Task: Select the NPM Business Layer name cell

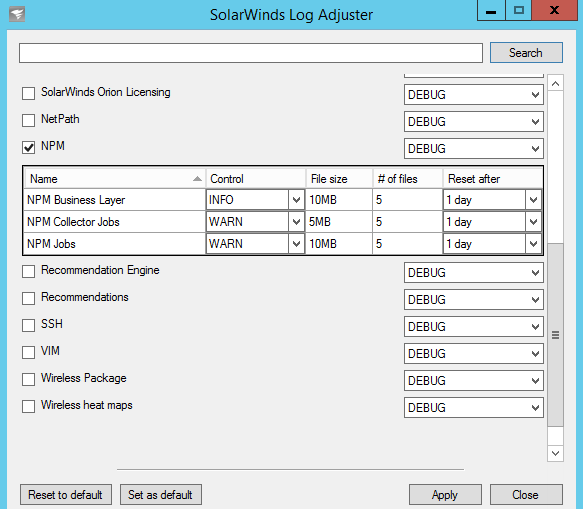Action: (115, 200)
